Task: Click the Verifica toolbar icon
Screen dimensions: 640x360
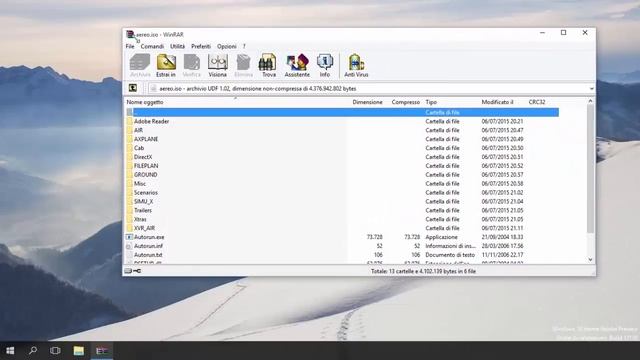Action: [191, 65]
